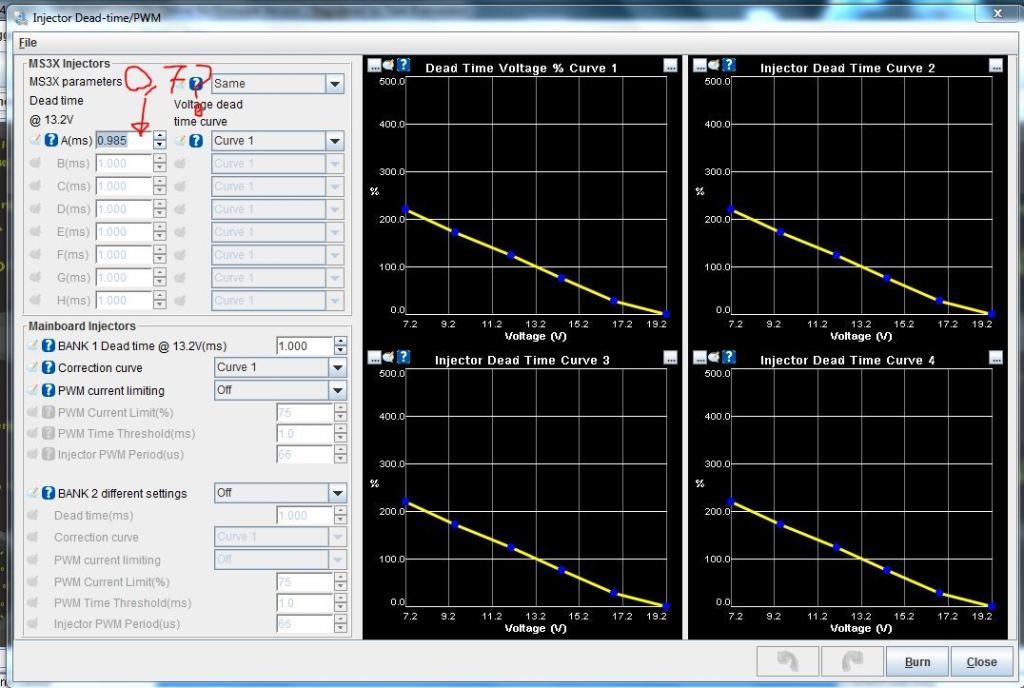Open help for BANK 2 different settings

(x=48, y=493)
